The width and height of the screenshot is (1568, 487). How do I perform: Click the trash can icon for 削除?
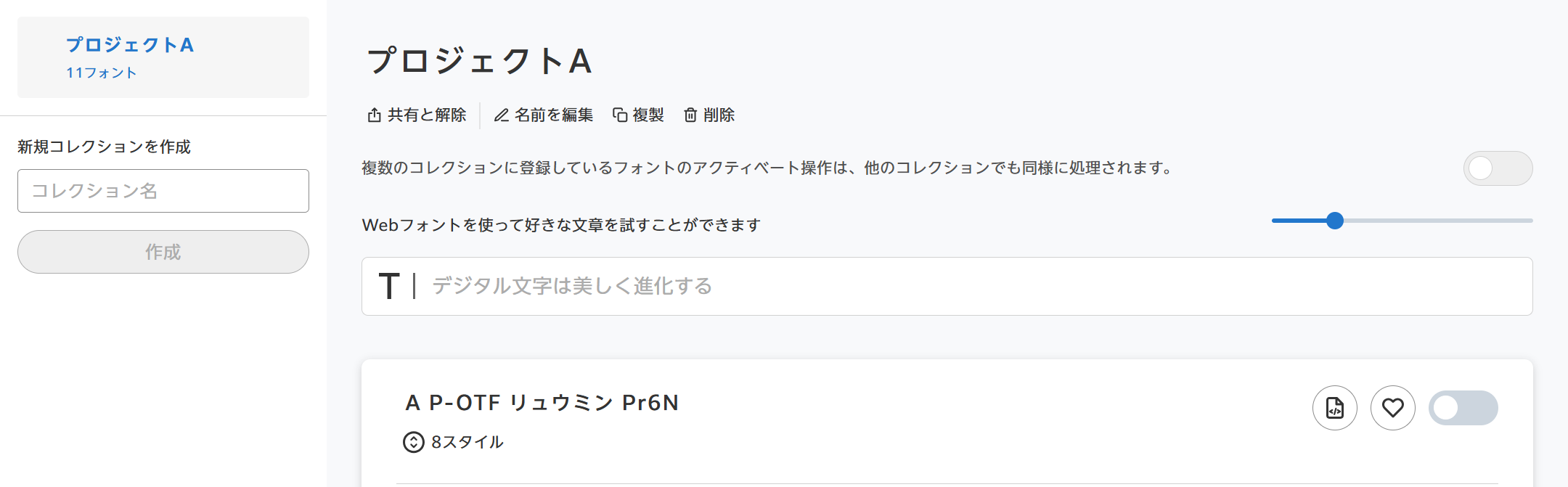click(690, 115)
